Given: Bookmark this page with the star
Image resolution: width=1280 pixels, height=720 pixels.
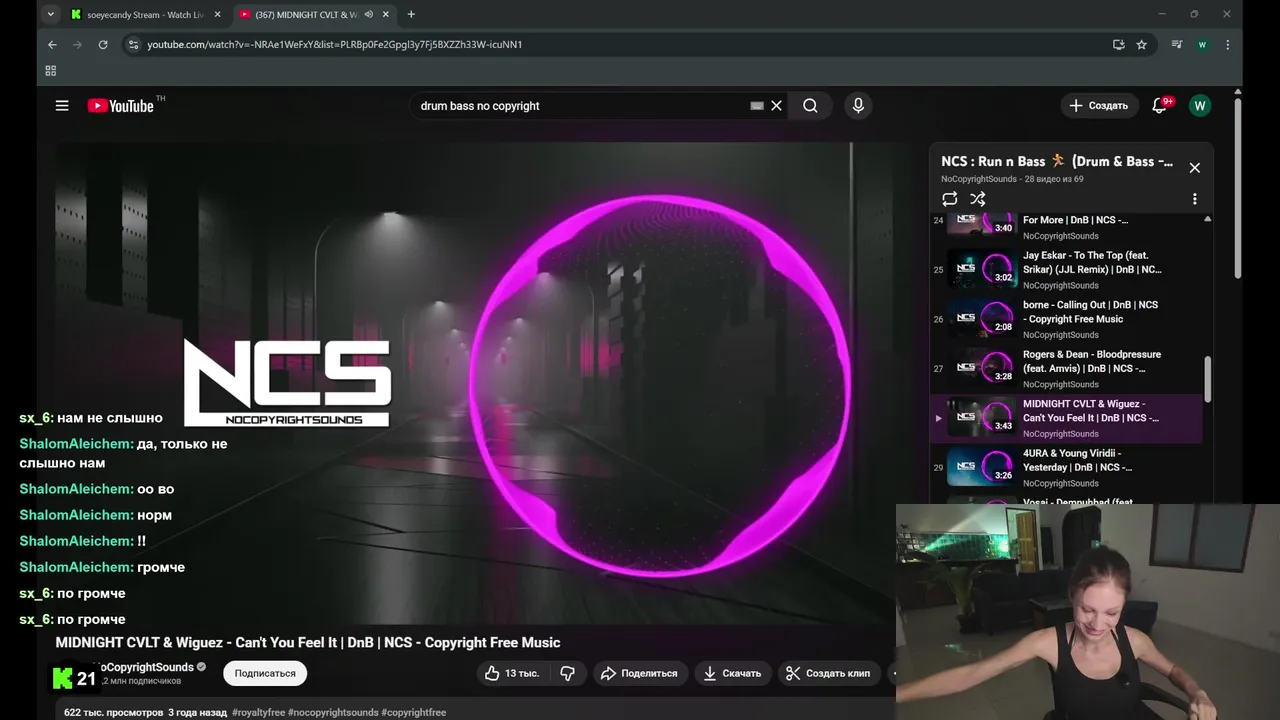Looking at the screenshot, I should coord(1141,44).
